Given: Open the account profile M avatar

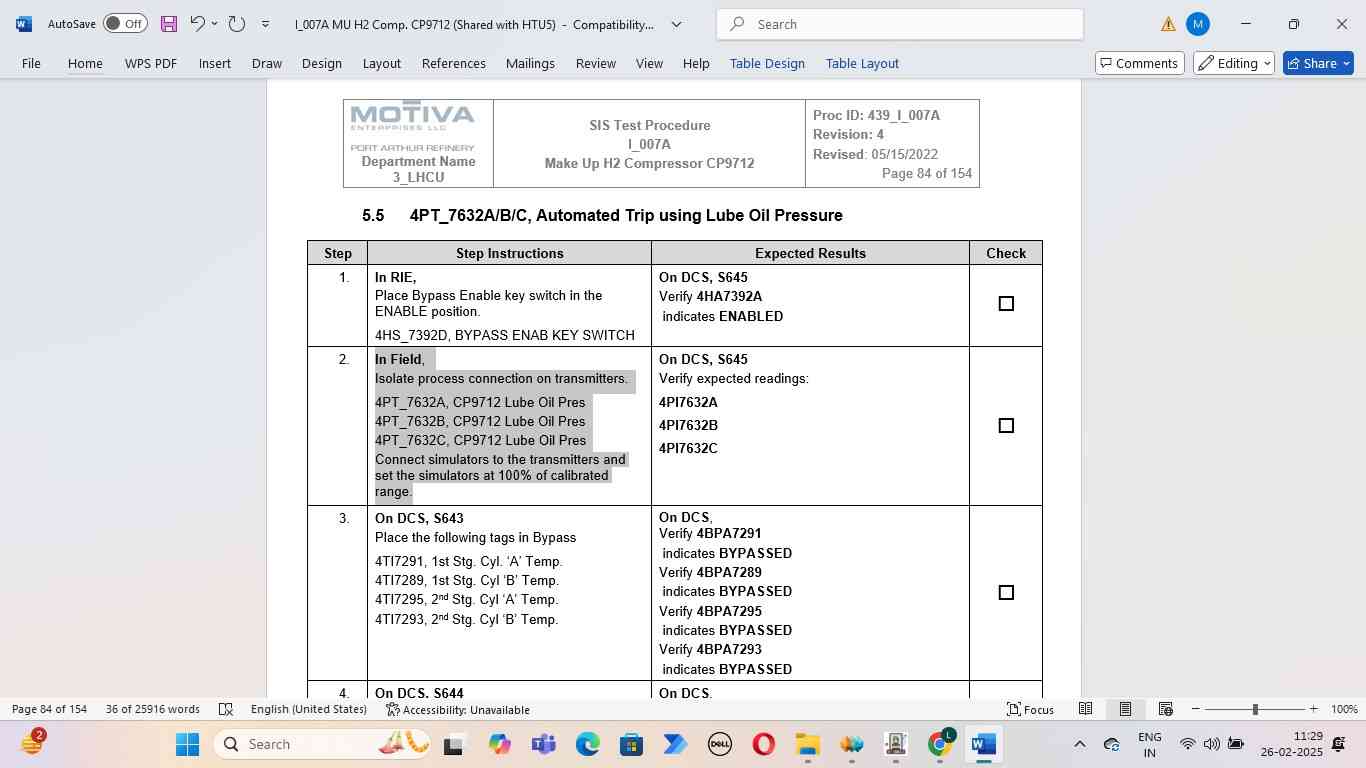Looking at the screenshot, I should pyautogui.click(x=1197, y=24).
